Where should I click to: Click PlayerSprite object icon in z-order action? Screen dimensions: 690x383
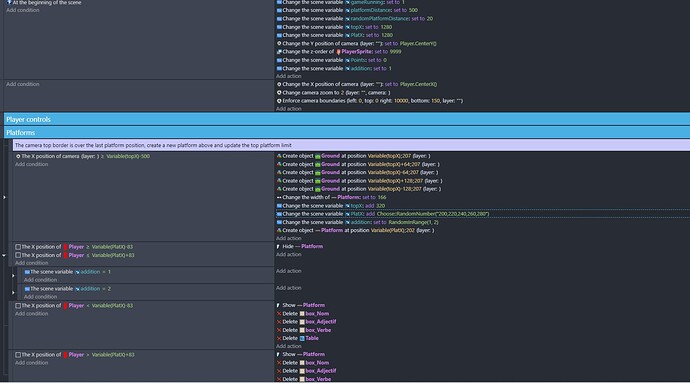coord(338,52)
